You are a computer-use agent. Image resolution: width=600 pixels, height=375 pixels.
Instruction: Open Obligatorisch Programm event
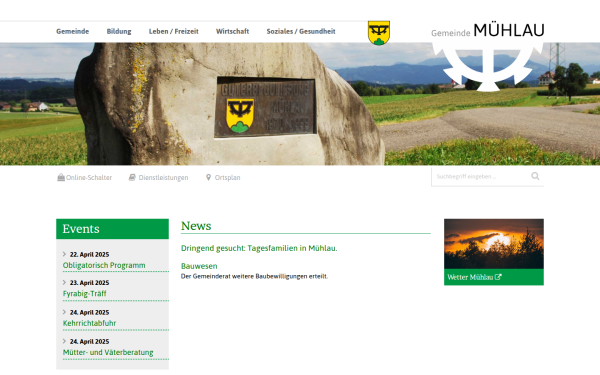pos(104,265)
